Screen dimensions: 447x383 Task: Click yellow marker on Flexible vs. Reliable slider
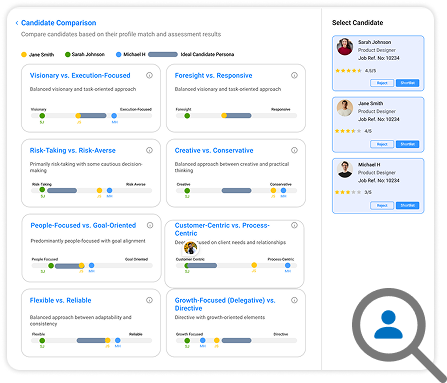point(107,340)
